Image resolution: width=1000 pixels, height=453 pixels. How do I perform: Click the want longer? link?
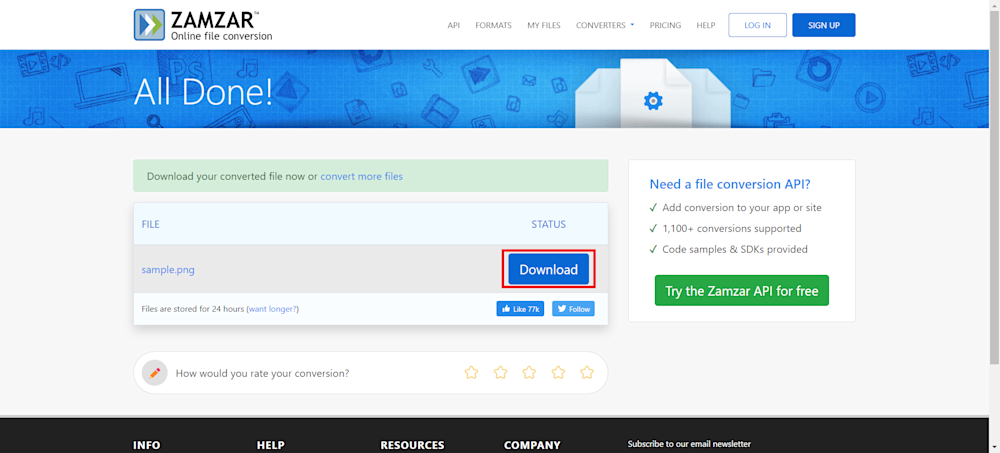pos(273,309)
